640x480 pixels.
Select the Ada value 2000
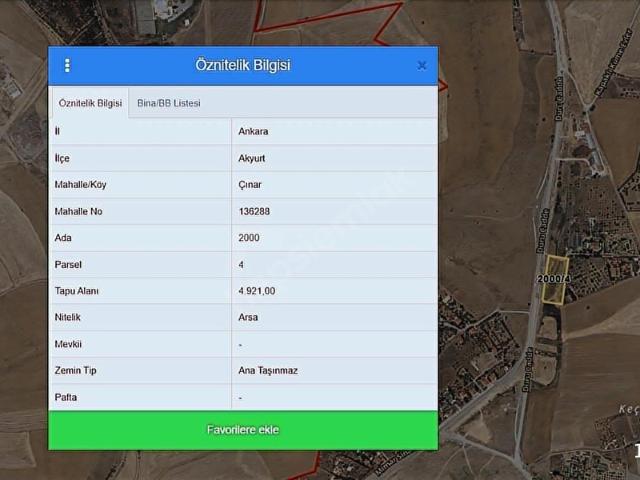(x=249, y=238)
